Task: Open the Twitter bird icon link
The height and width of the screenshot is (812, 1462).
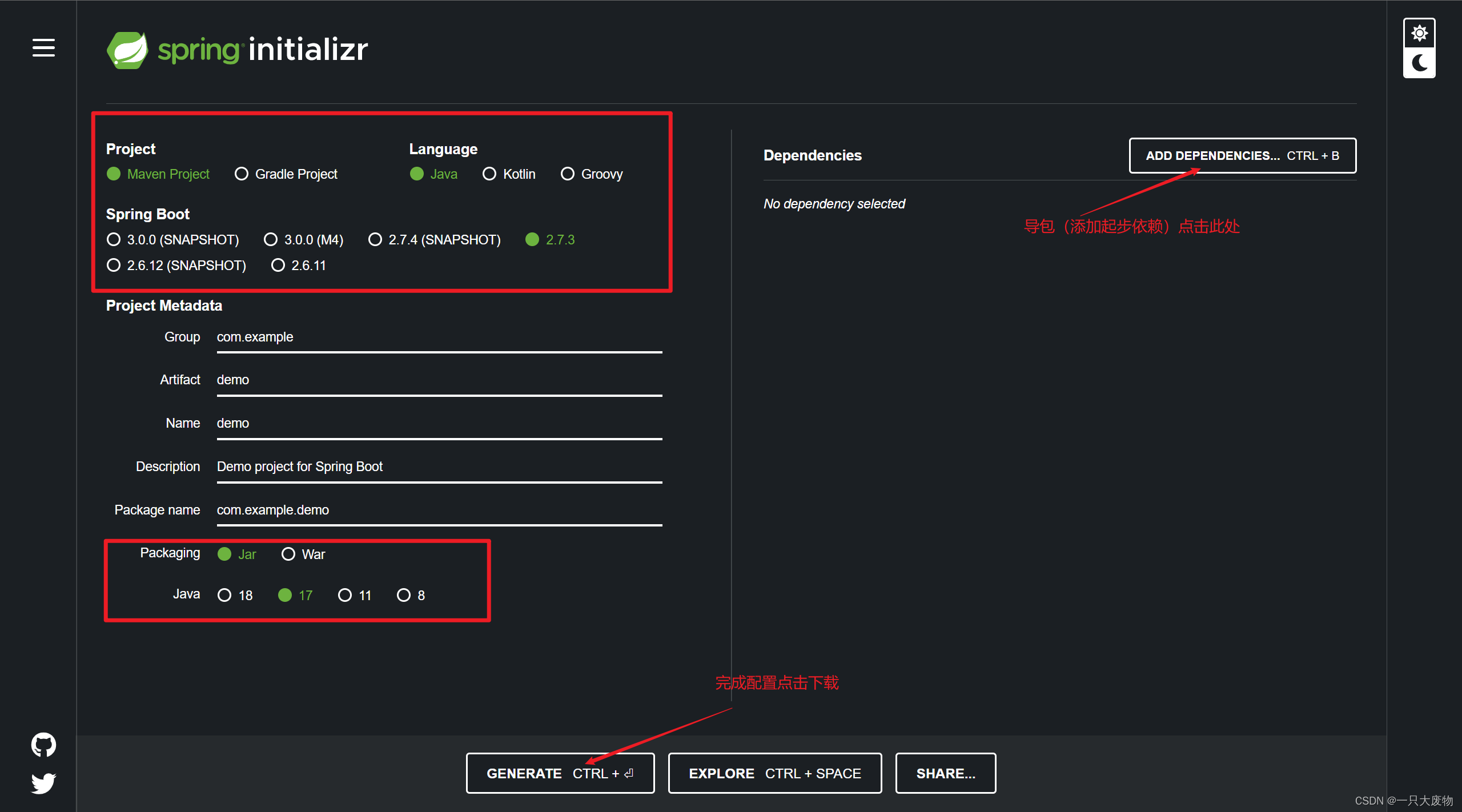Action: click(43, 783)
